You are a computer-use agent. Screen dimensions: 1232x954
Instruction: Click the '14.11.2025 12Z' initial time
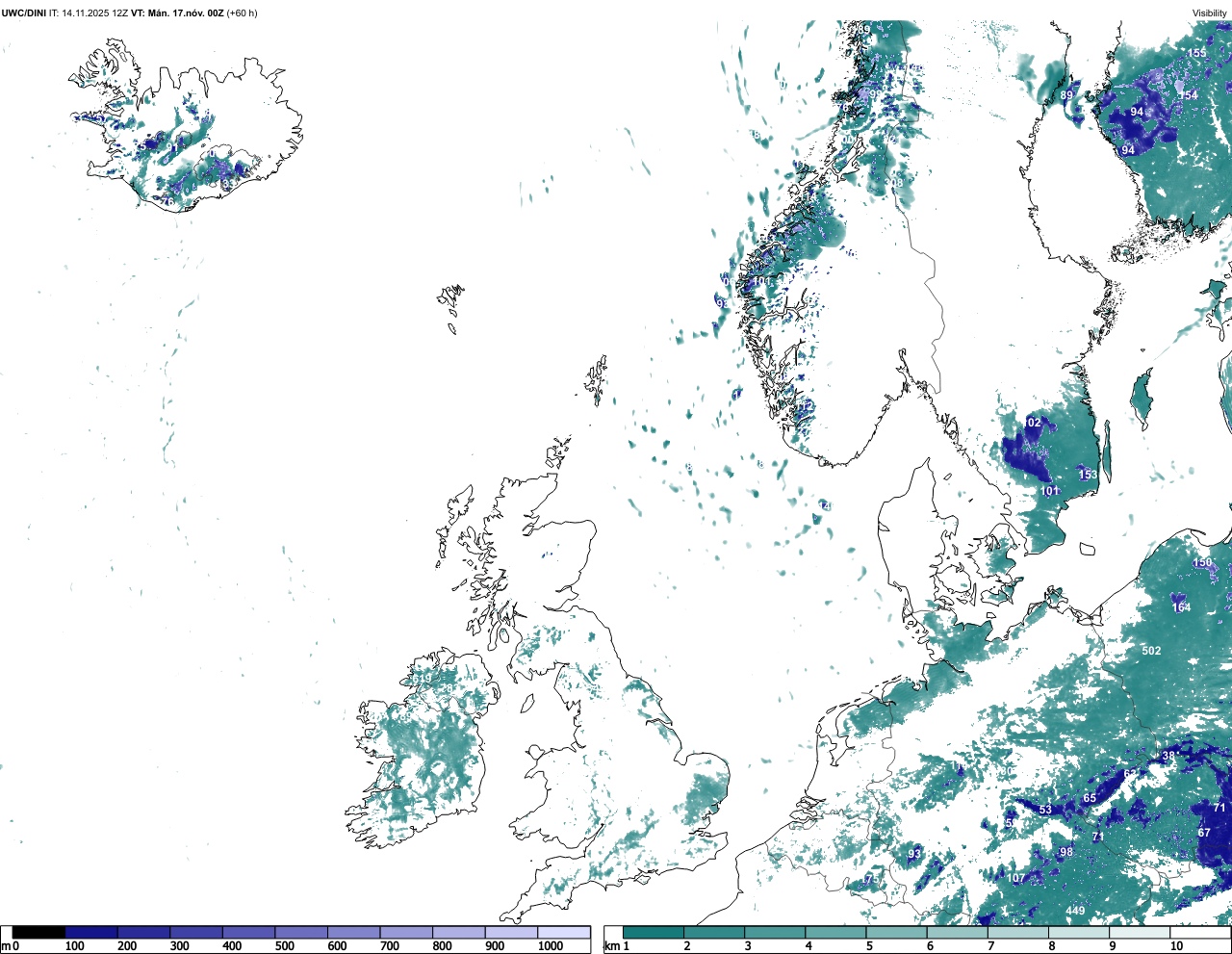(94, 13)
